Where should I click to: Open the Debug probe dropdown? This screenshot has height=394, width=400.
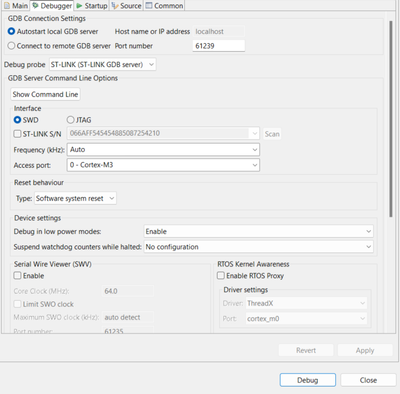[x=102, y=64]
